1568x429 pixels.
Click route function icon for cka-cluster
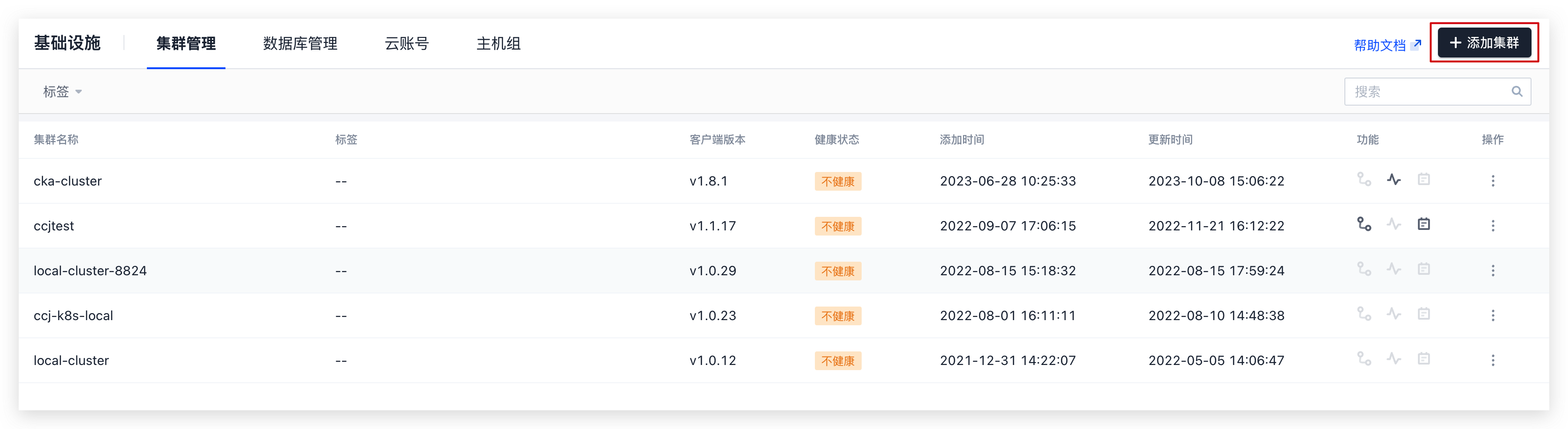click(1364, 179)
